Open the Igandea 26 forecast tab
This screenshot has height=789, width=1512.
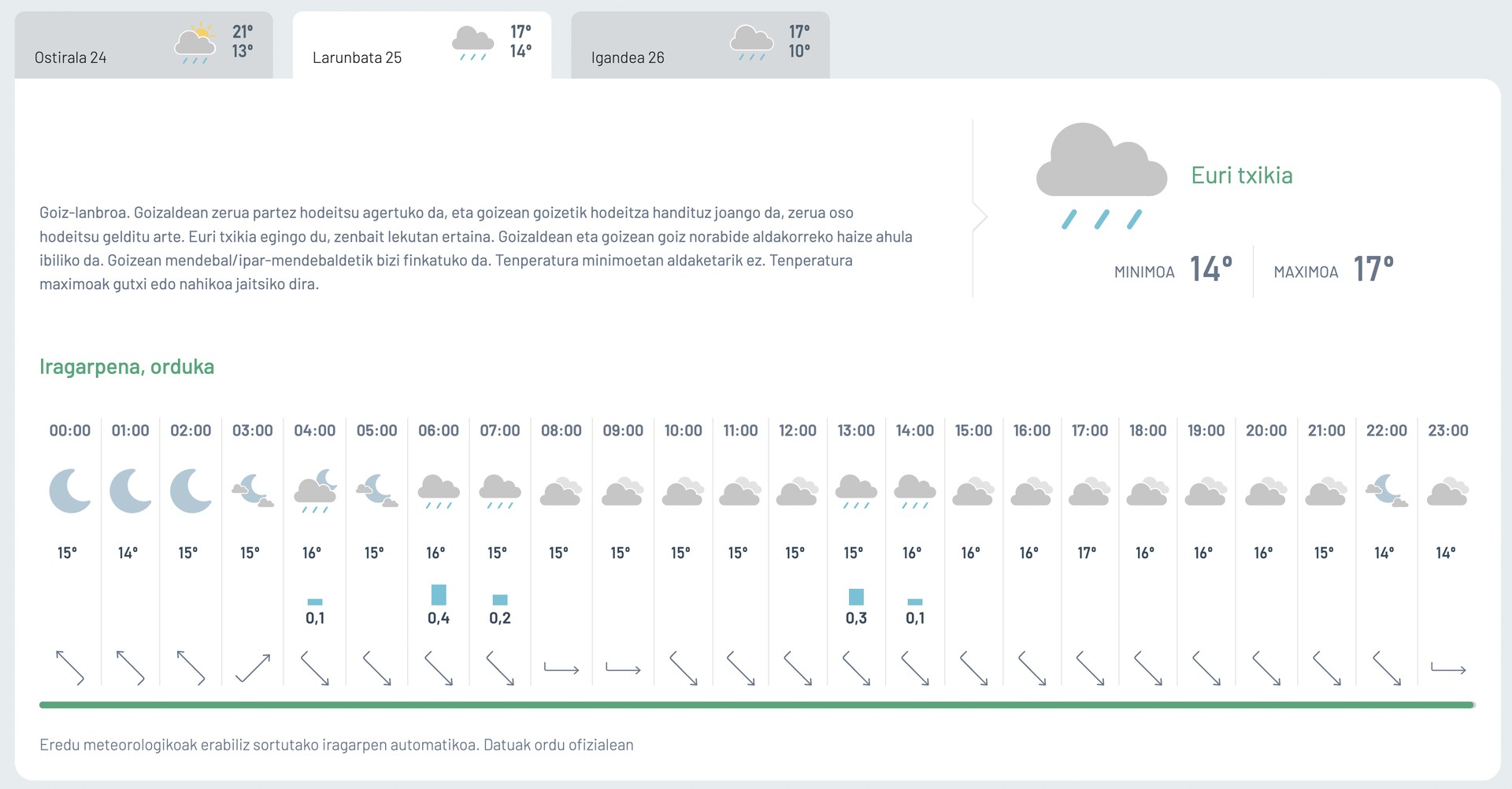tap(700, 45)
